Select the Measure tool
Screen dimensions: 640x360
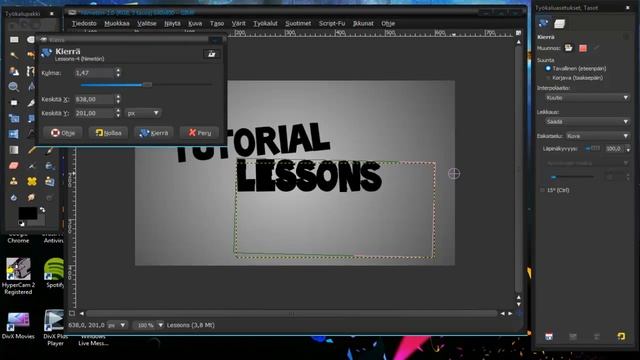click(31, 87)
